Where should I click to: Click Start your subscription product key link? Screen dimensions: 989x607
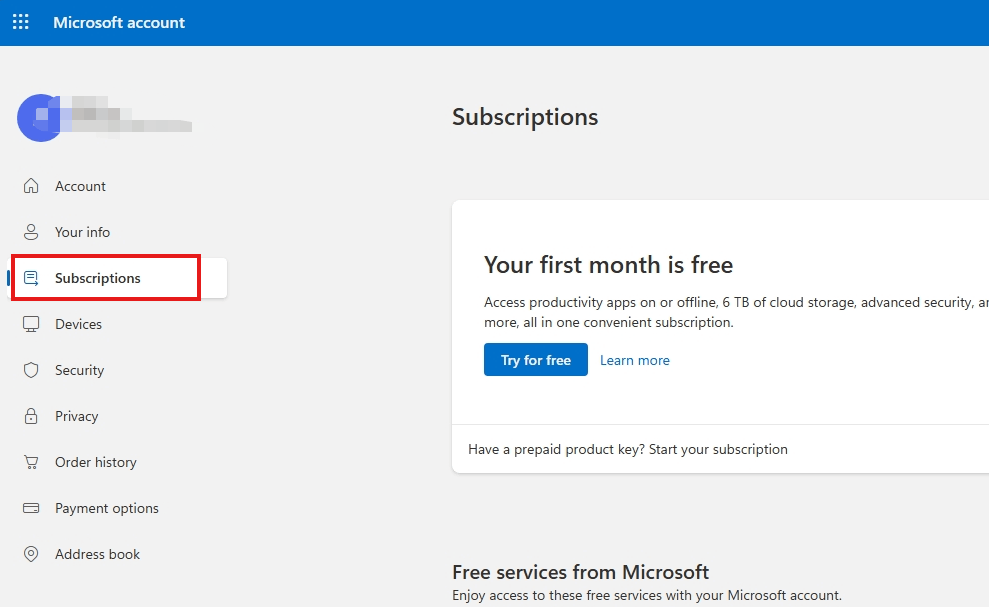pos(718,449)
